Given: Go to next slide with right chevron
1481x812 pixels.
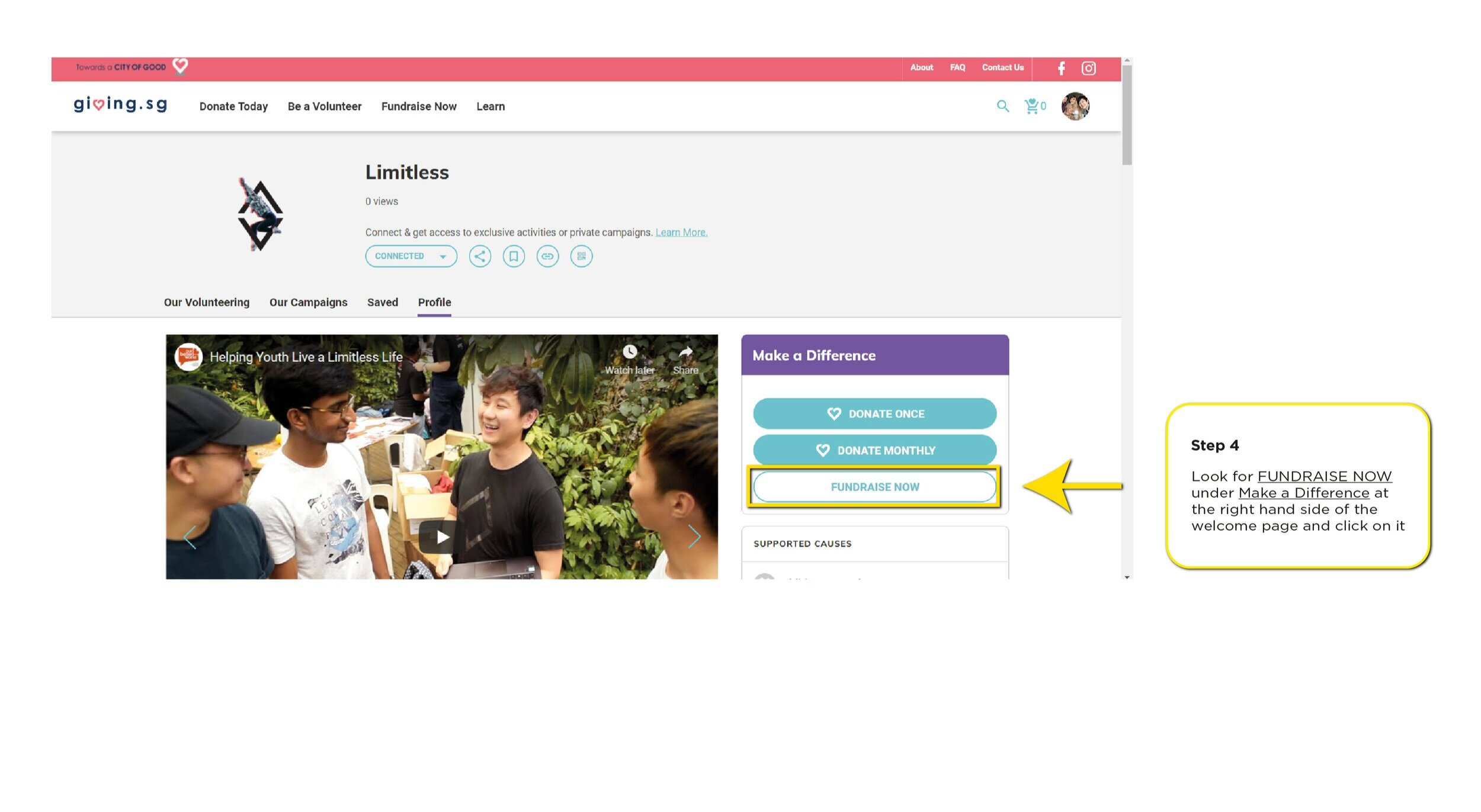Looking at the screenshot, I should click(694, 537).
